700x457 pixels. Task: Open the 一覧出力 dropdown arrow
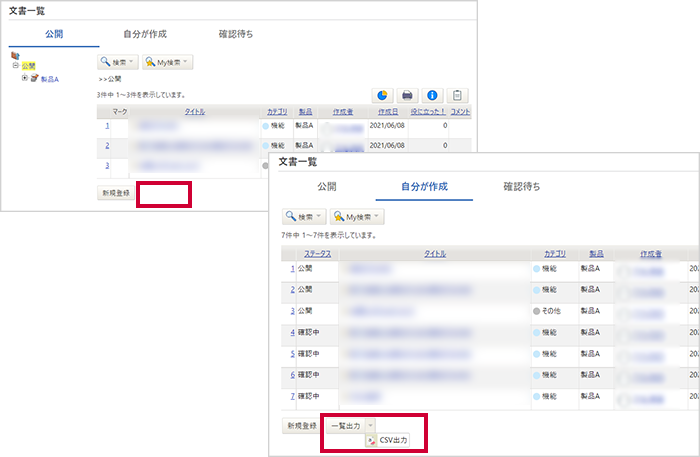tap(371, 426)
